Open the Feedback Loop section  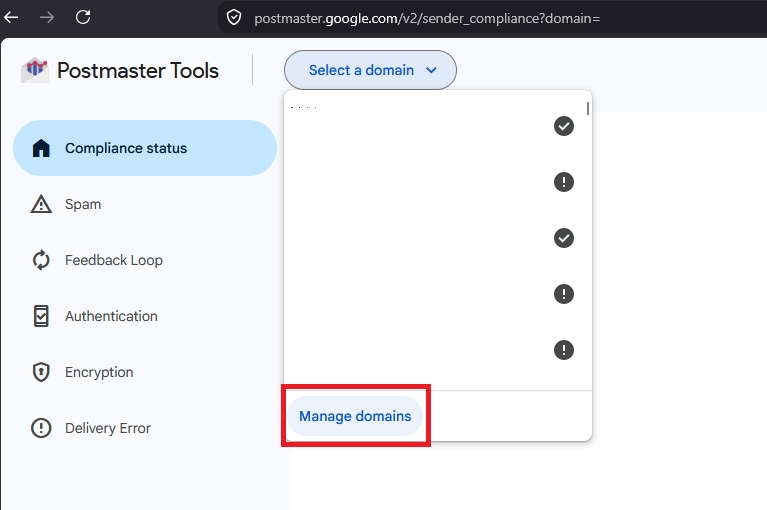click(x=145, y=260)
